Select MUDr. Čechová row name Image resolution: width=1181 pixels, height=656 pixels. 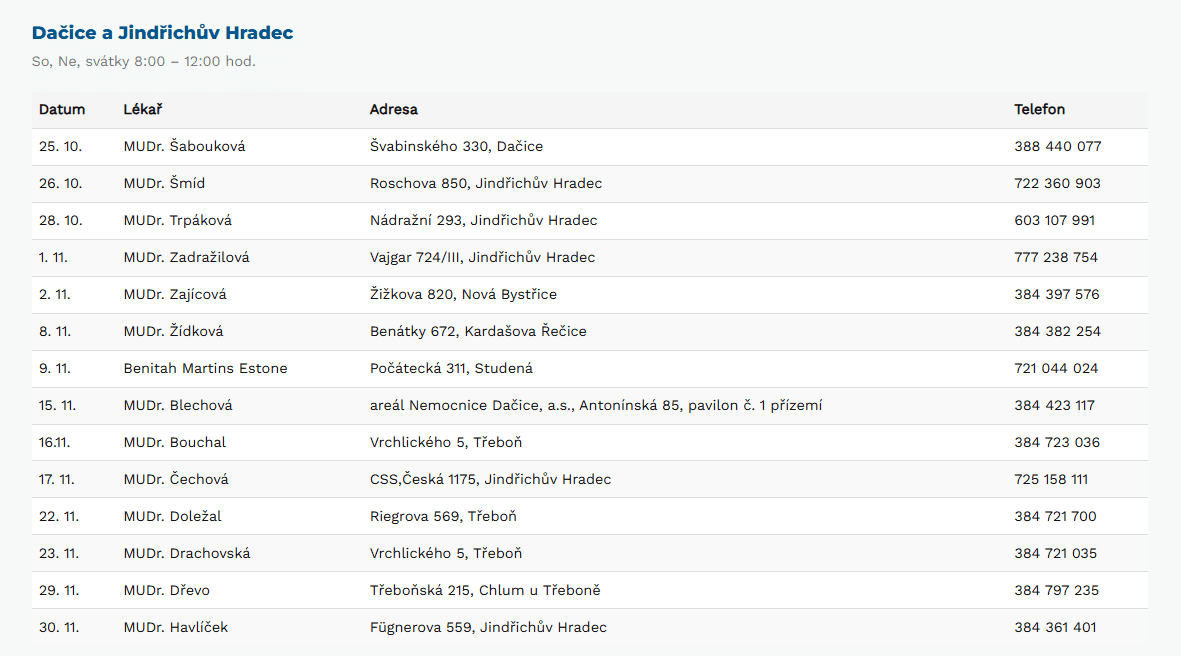176,480
